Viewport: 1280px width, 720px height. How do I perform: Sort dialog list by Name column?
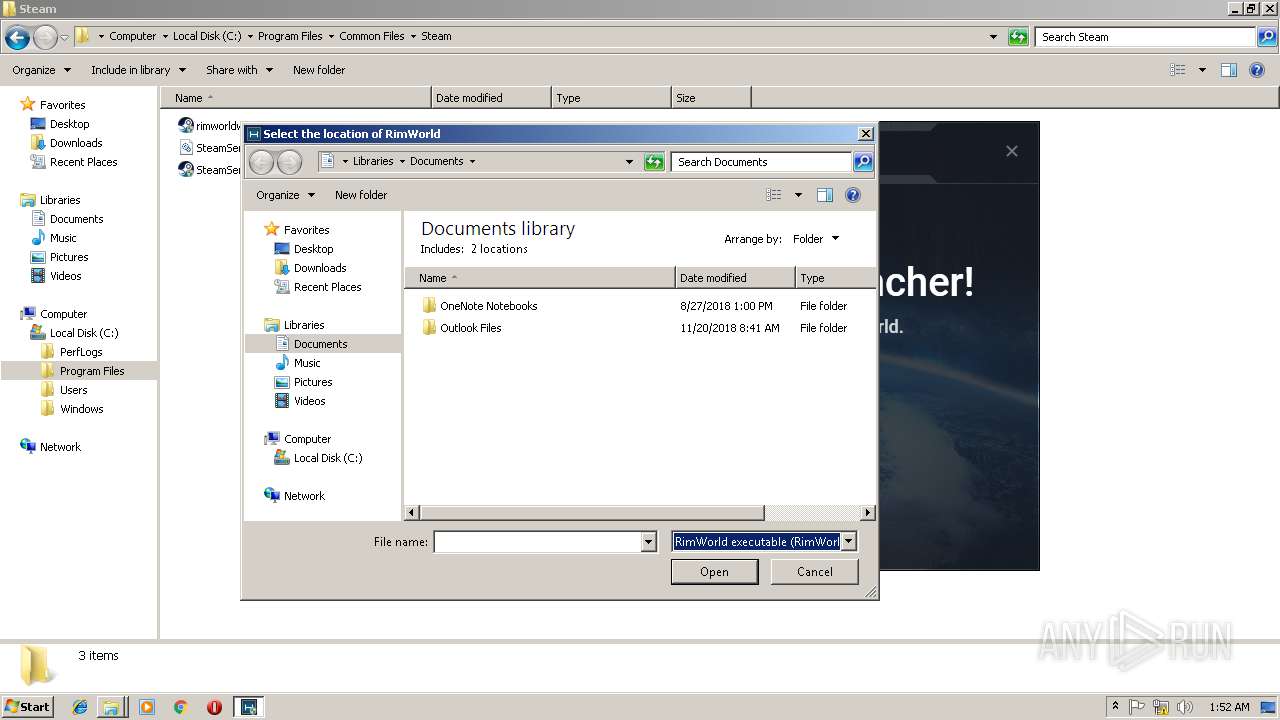coord(540,278)
